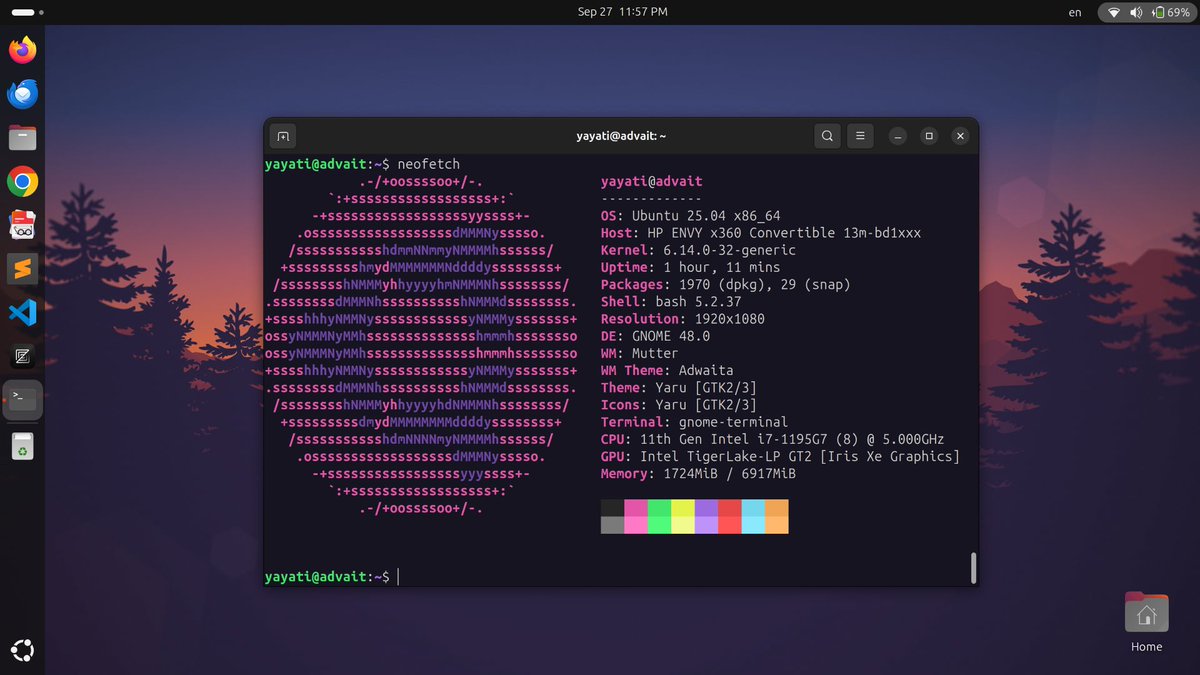The width and height of the screenshot is (1200, 675).
Task: Close the terminal window
Action: coord(960,136)
